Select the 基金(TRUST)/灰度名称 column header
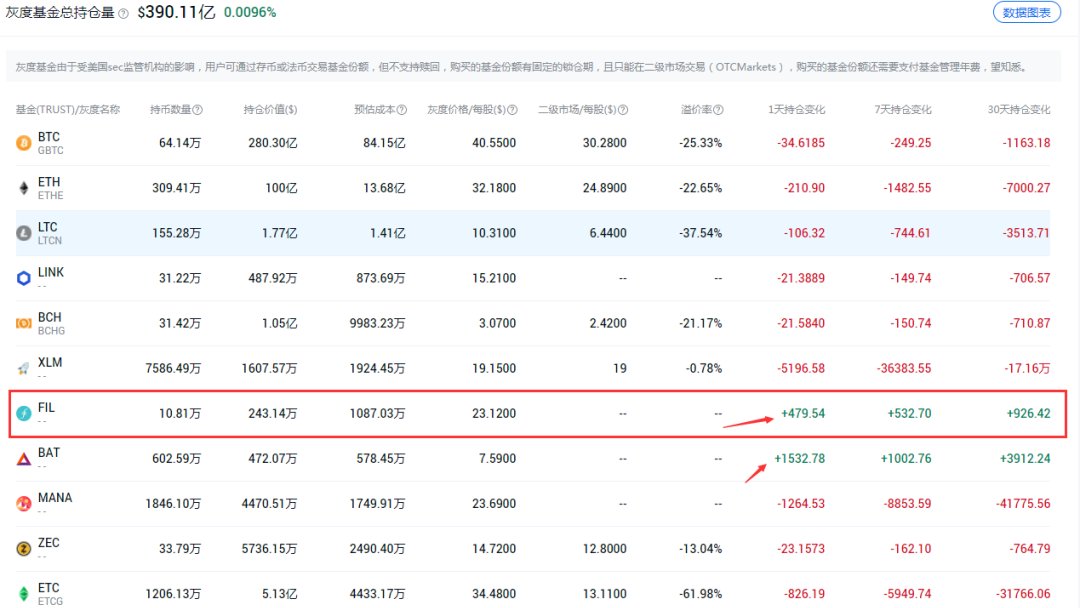 coord(68,109)
